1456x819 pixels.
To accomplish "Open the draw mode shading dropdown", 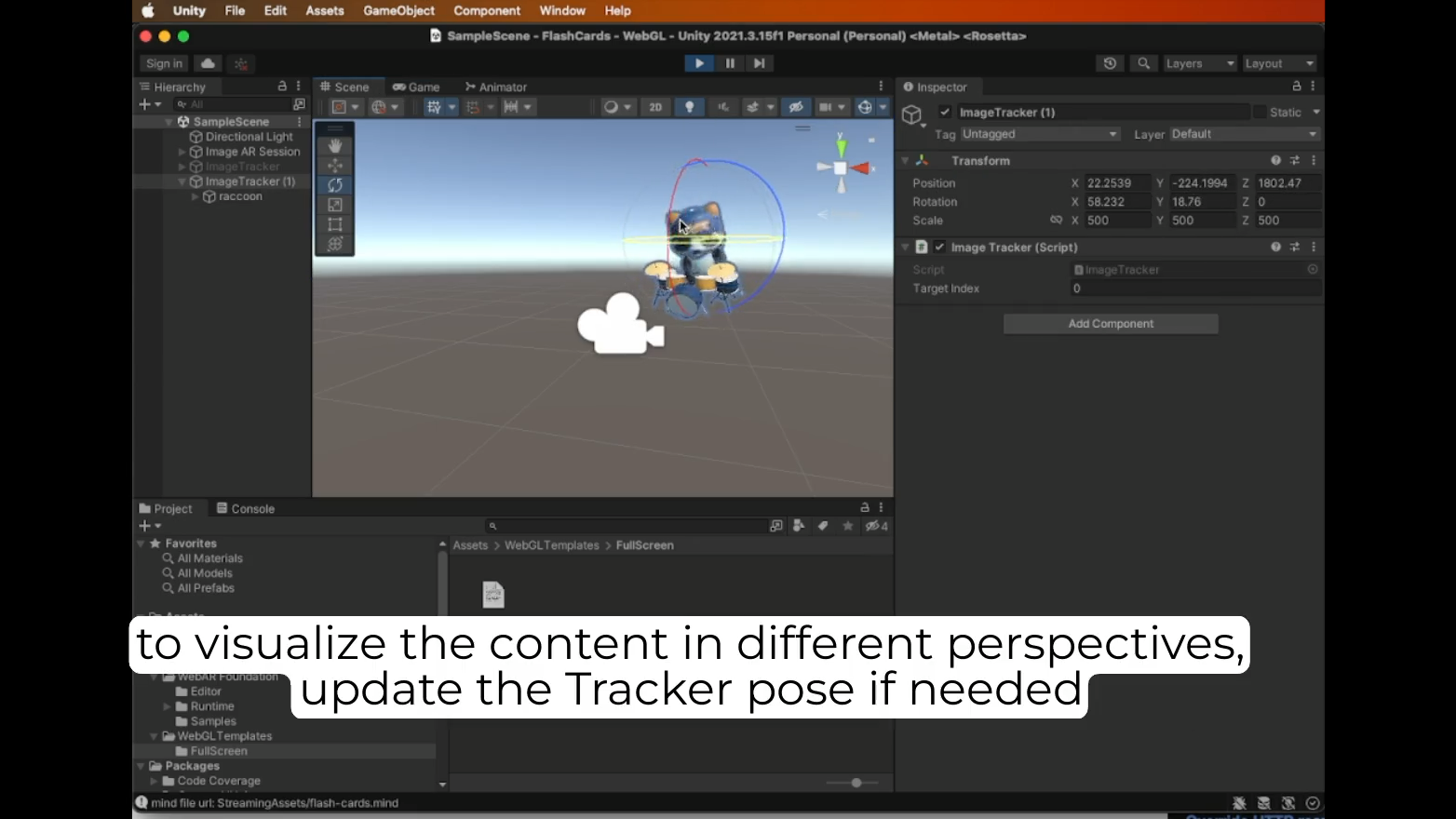I will pyautogui.click(x=616, y=107).
